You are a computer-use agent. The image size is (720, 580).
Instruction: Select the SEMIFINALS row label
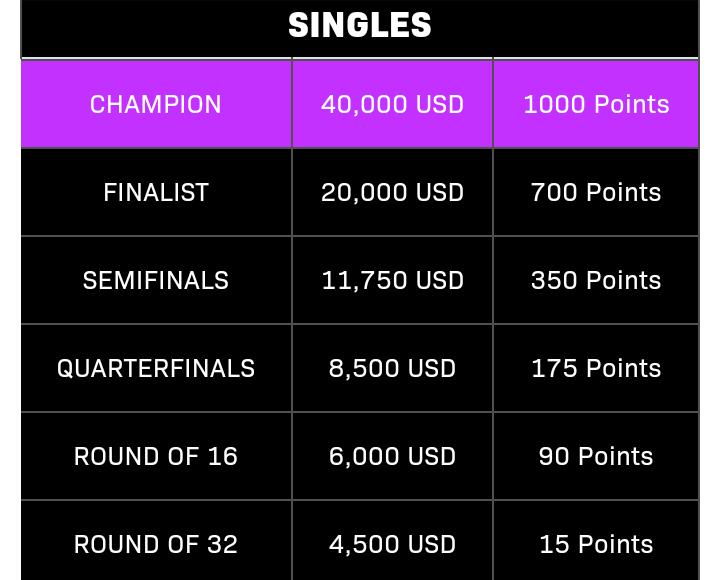point(156,280)
